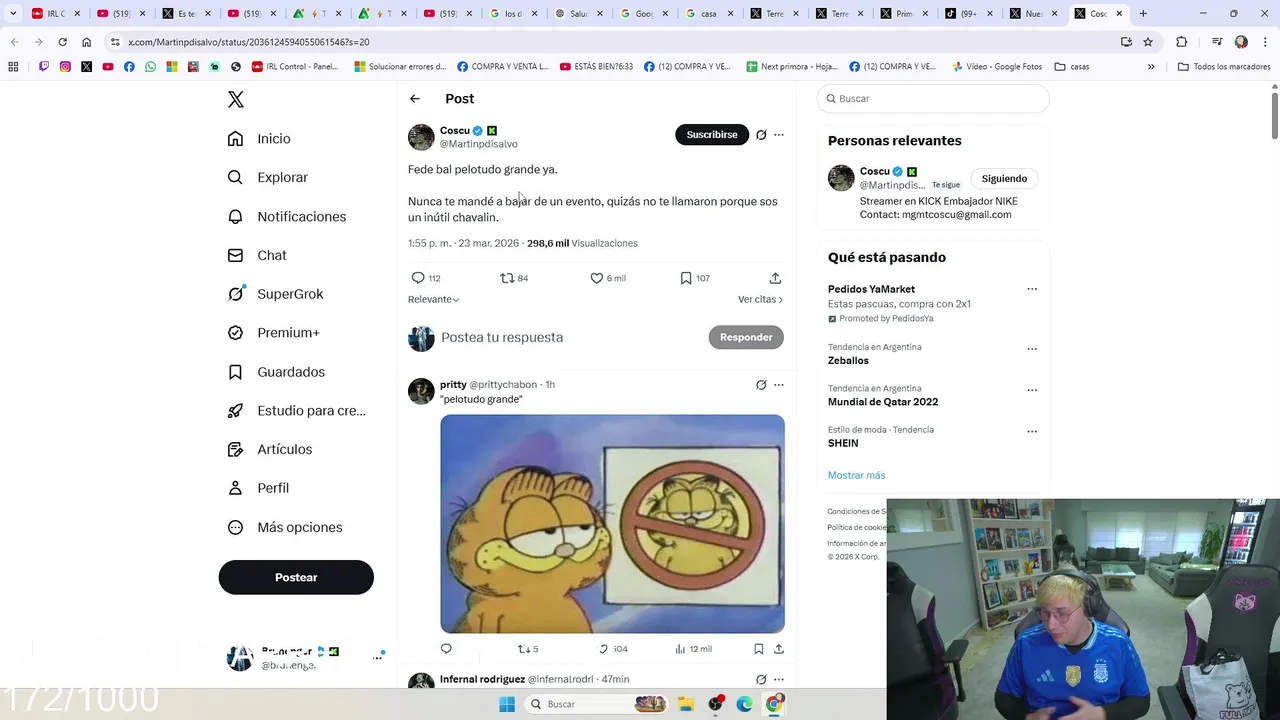
Task: Open the Video - Google Fotos bookmark
Action: pyautogui.click(x=997, y=67)
